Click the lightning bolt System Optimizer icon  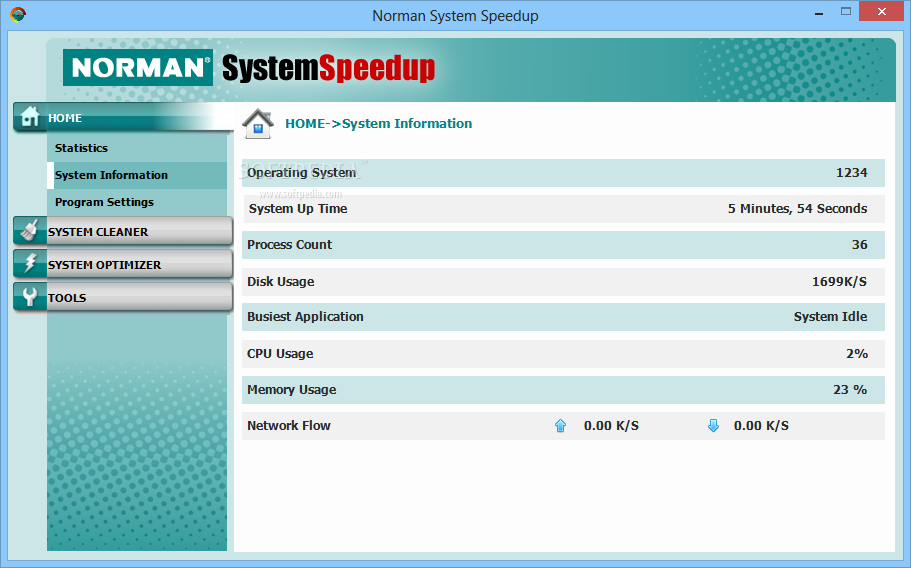pyautogui.click(x=30, y=264)
